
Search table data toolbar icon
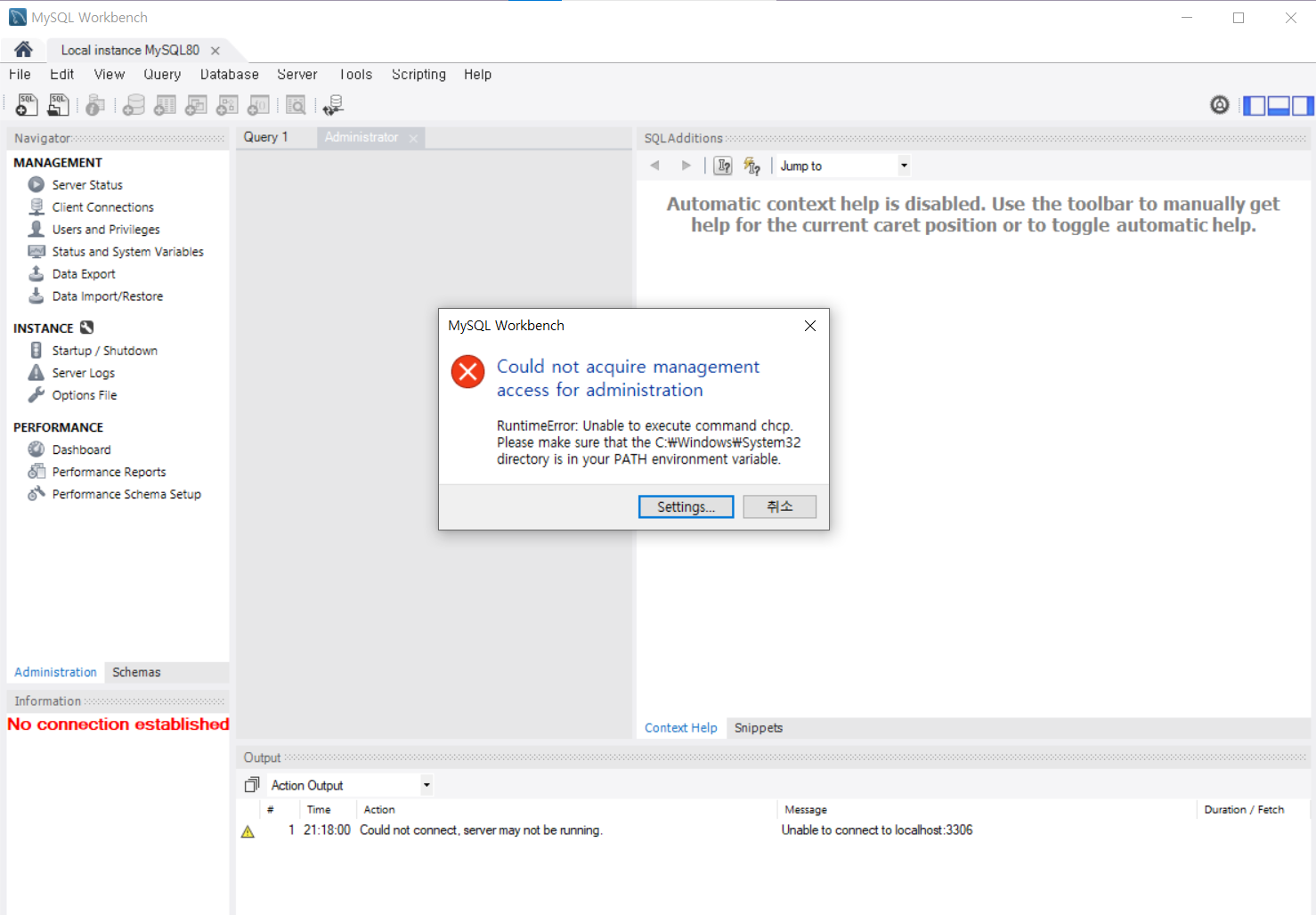pos(296,105)
